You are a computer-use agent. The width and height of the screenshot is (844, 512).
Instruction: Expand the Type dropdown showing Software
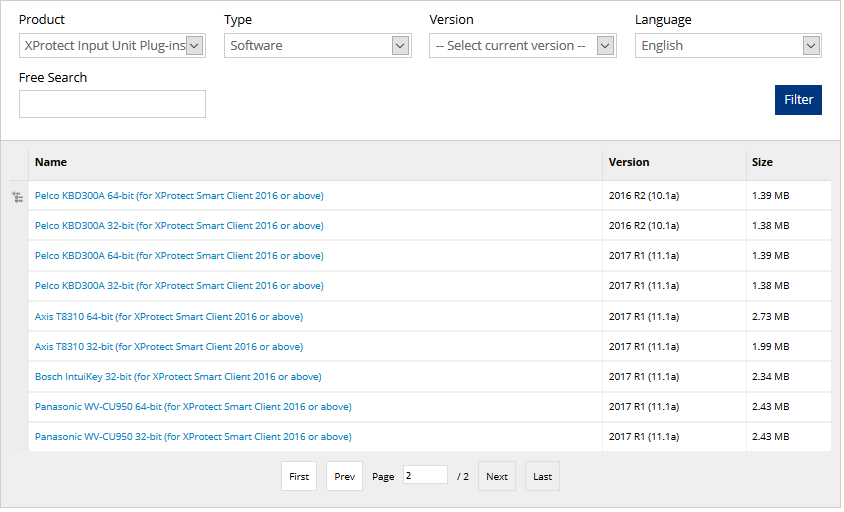pos(317,46)
